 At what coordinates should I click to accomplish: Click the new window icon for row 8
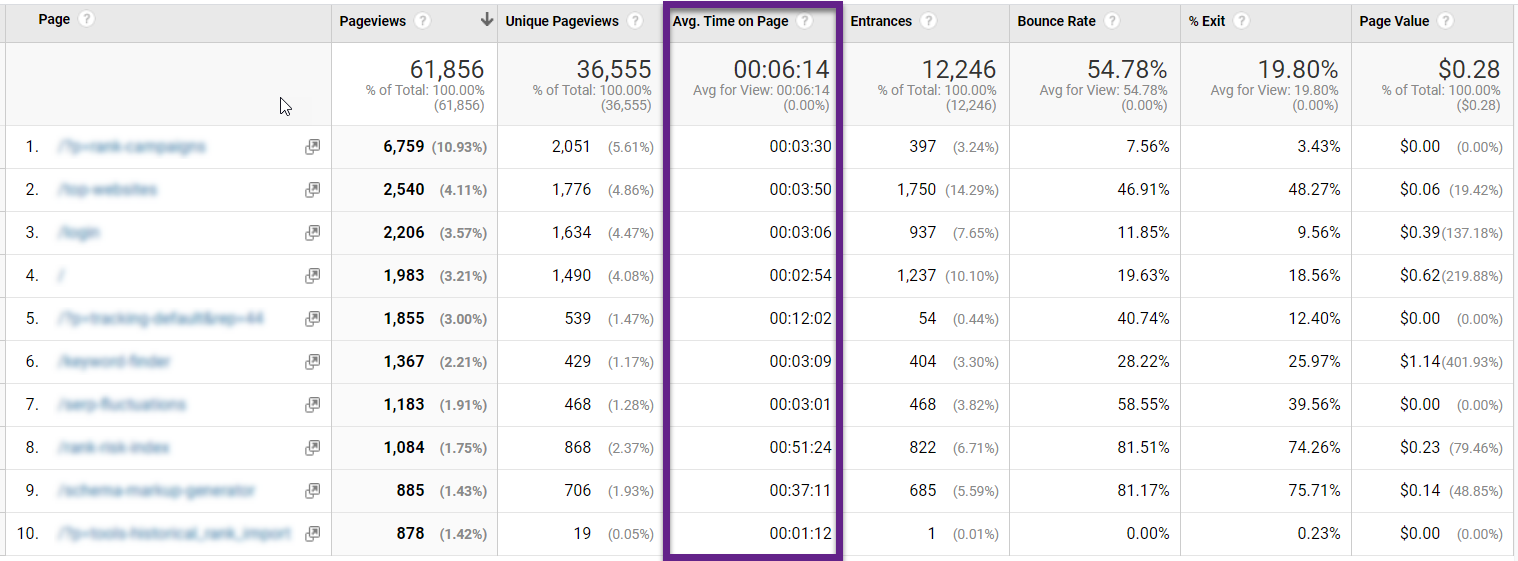click(313, 448)
